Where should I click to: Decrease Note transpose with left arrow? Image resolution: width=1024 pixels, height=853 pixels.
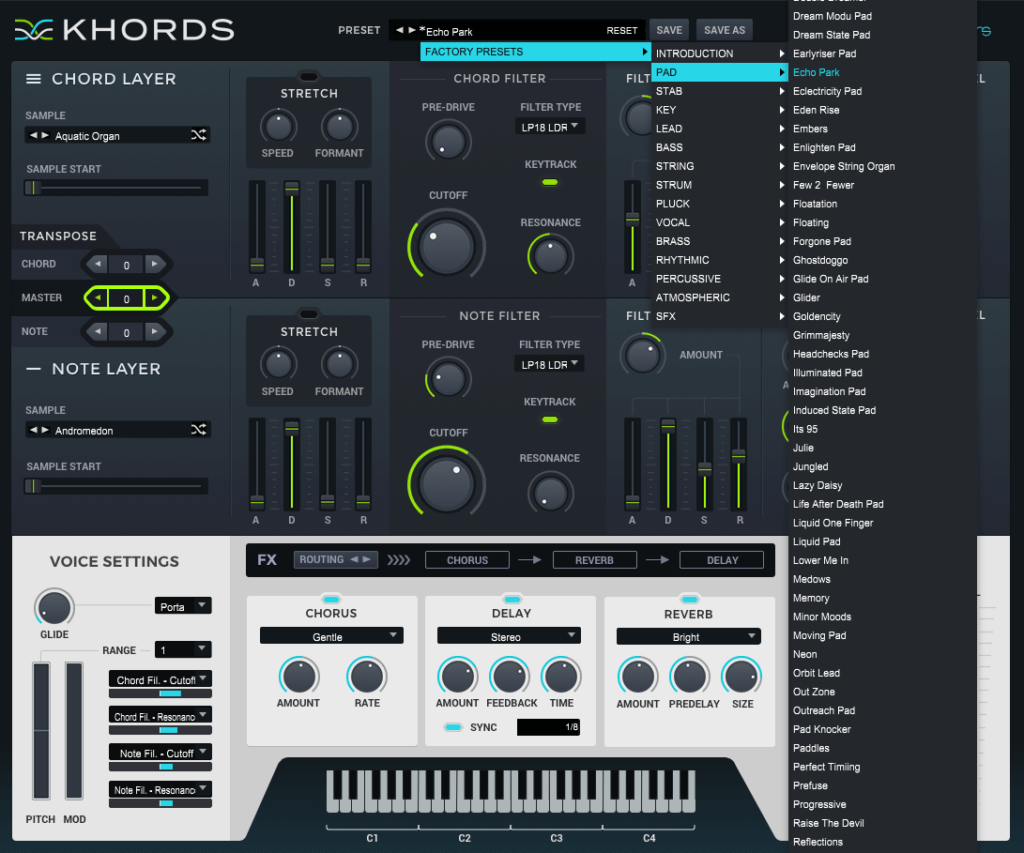point(98,331)
